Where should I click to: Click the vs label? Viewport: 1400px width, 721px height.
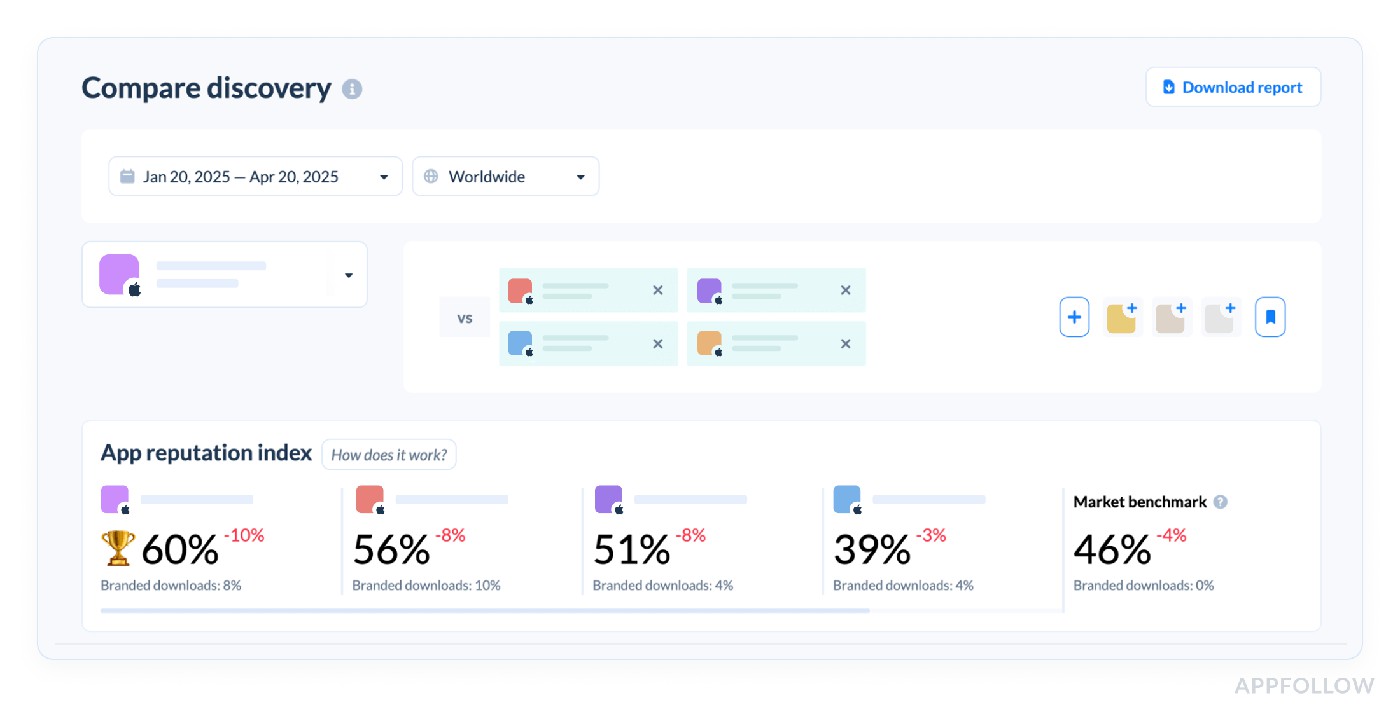(465, 318)
